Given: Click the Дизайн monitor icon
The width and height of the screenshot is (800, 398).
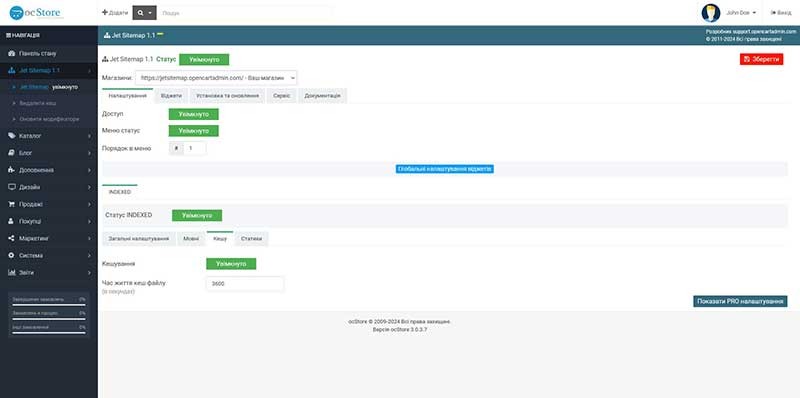Looking at the screenshot, I should point(12,187).
